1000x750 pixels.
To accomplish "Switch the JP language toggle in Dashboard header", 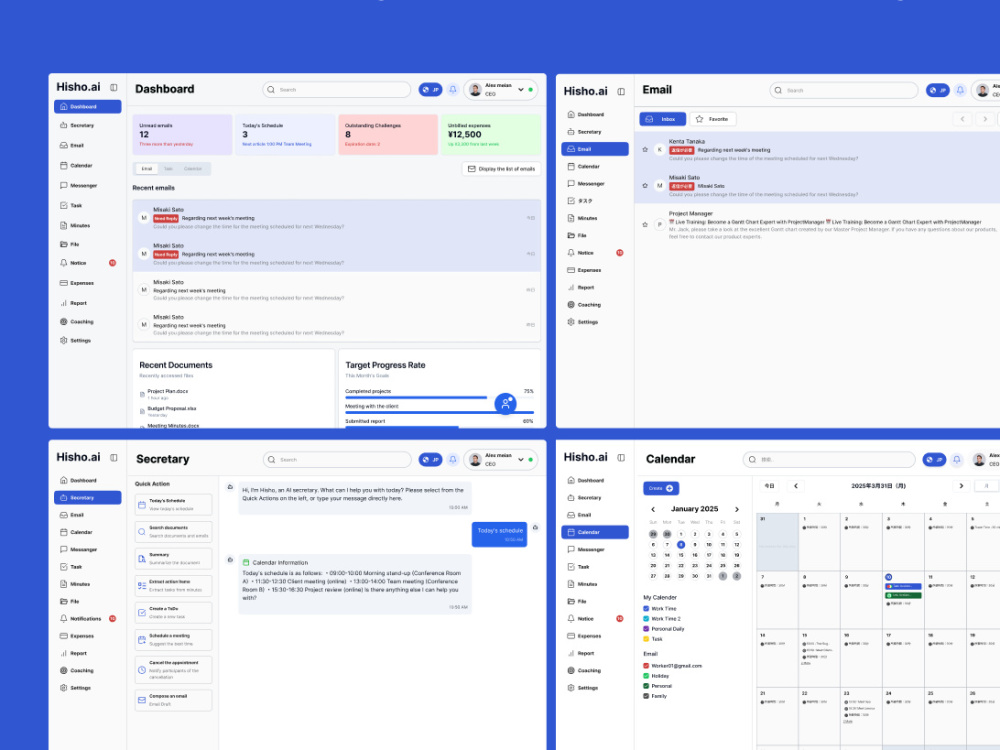I will pyautogui.click(x=430, y=90).
